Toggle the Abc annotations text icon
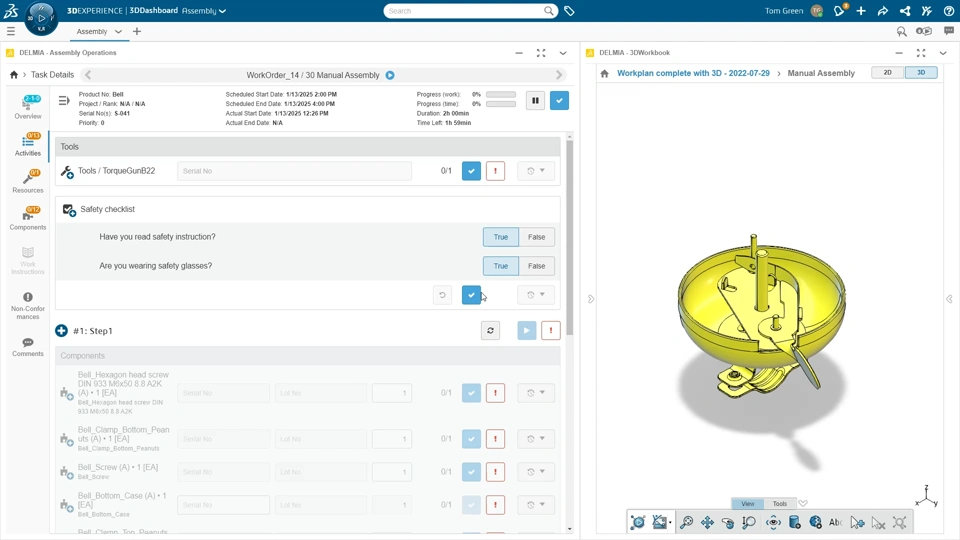 [835, 522]
